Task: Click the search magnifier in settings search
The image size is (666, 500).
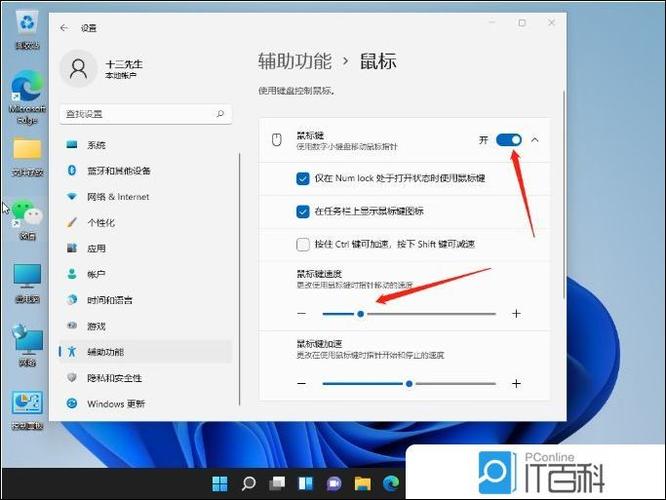Action: point(220,114)
